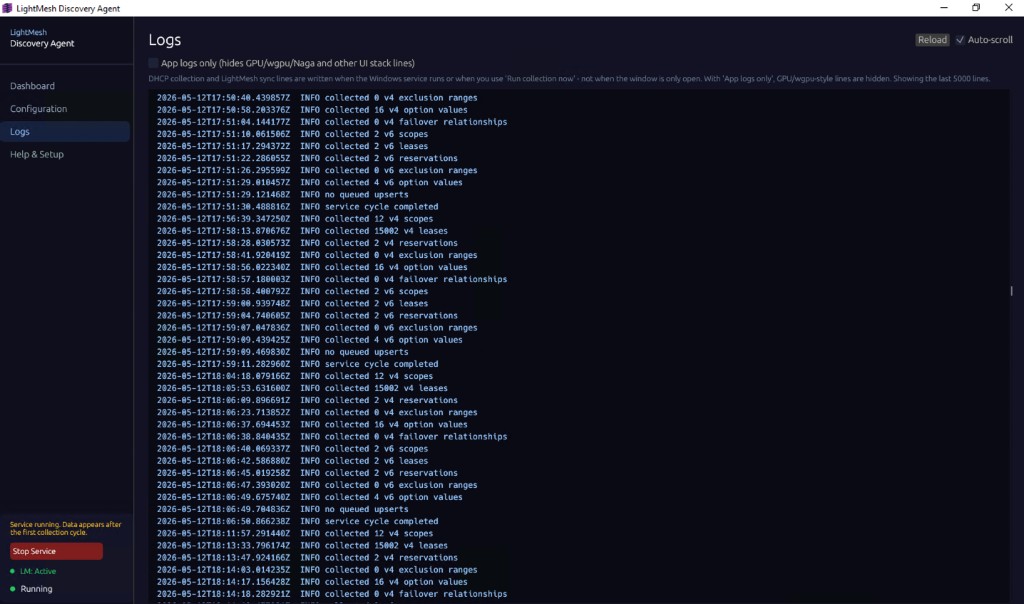
Task: Select log line at 18:06:38 failover relationships
Action: pos(332,436)
